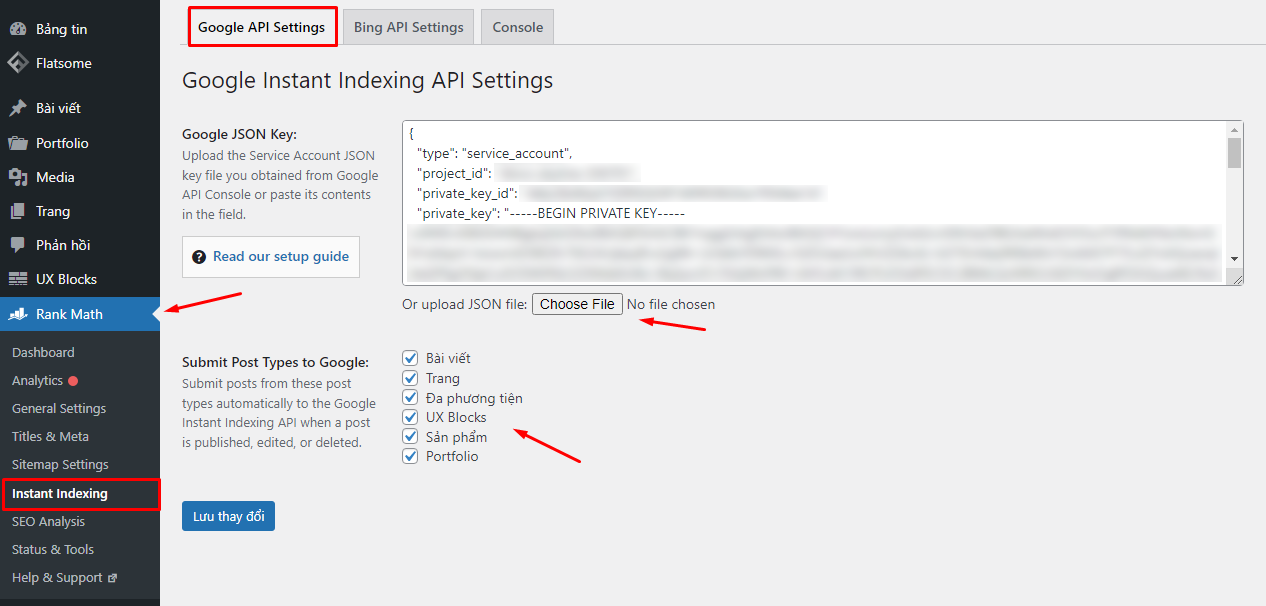
Task: Click the question mark help icon
Action: 199,257
